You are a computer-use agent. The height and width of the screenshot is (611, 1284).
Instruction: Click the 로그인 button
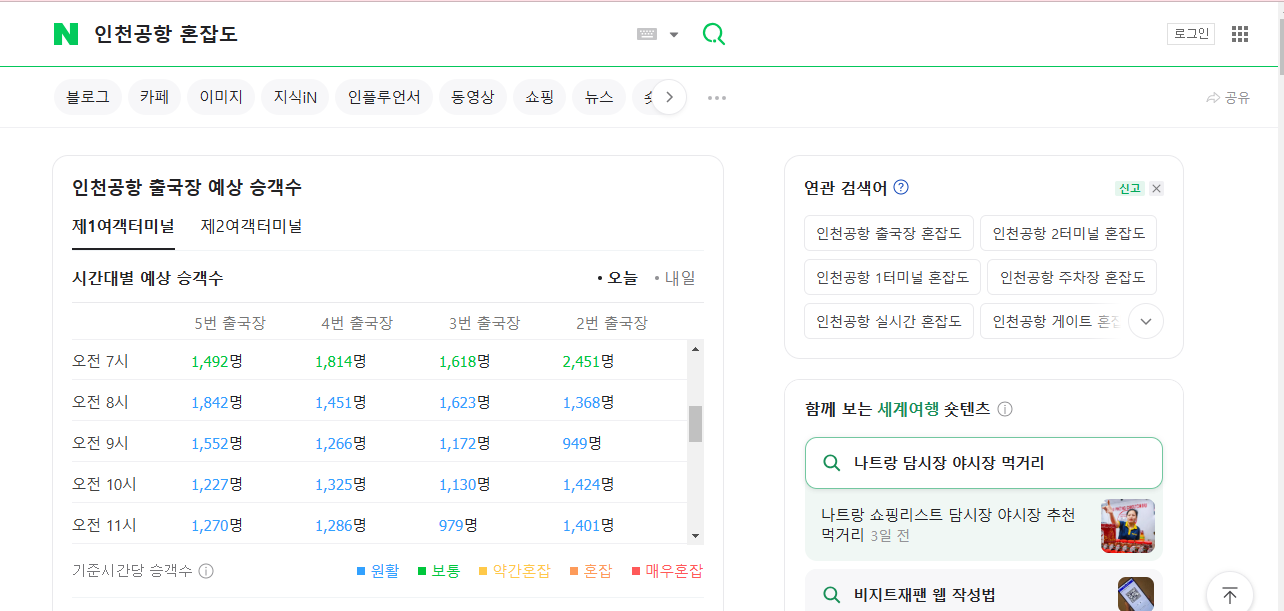tap(1191, 33)
